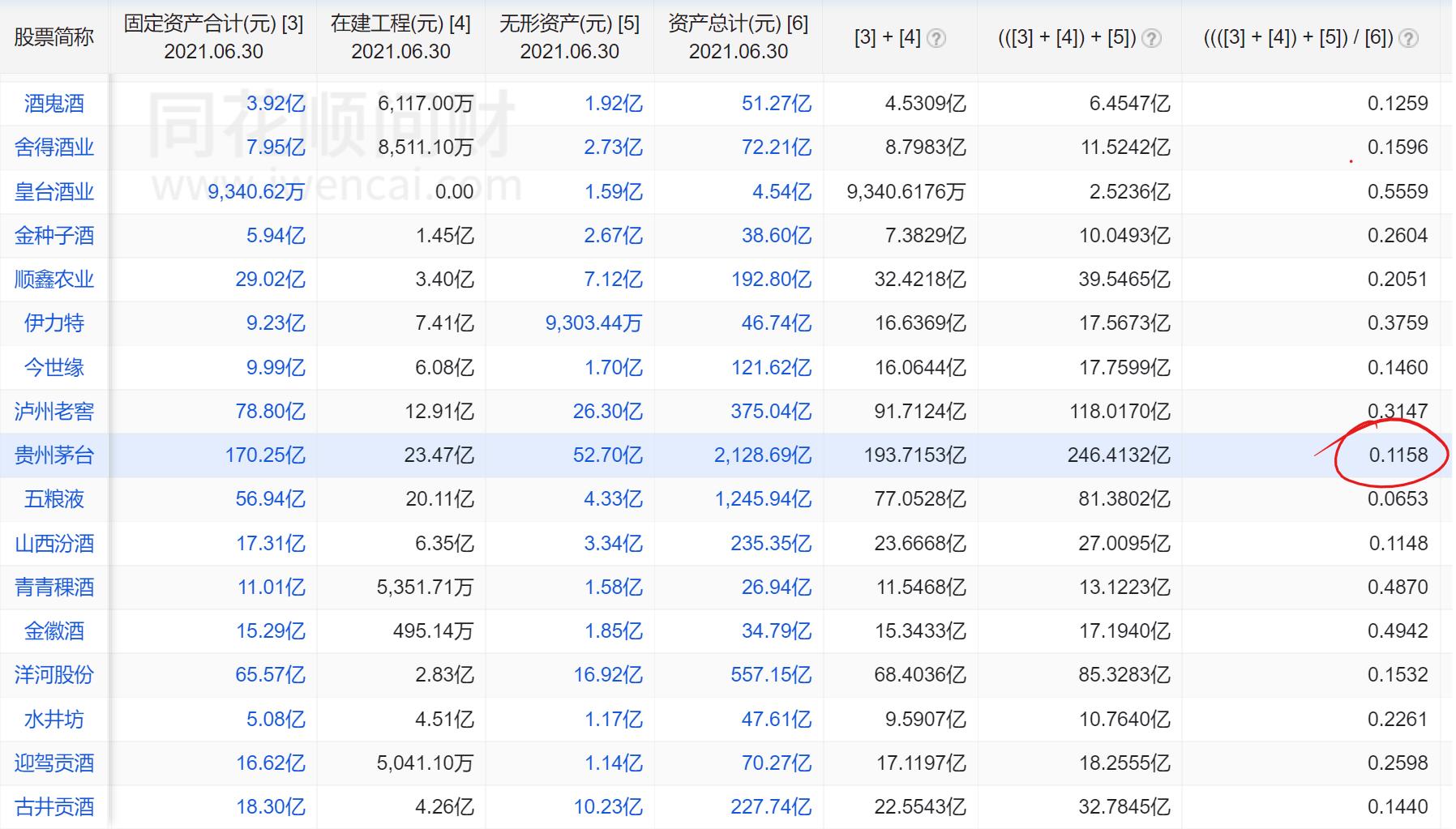
Task: Open the 古井贡酒 stock link
Action: pyautogui.click(x=54, y=807)
